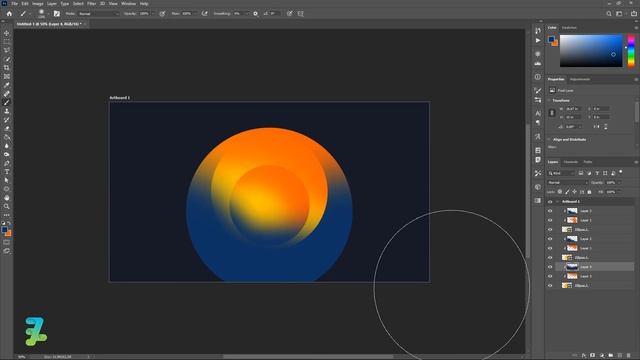
Task: Pick a shade in the color field
Action: coord(591,51)
